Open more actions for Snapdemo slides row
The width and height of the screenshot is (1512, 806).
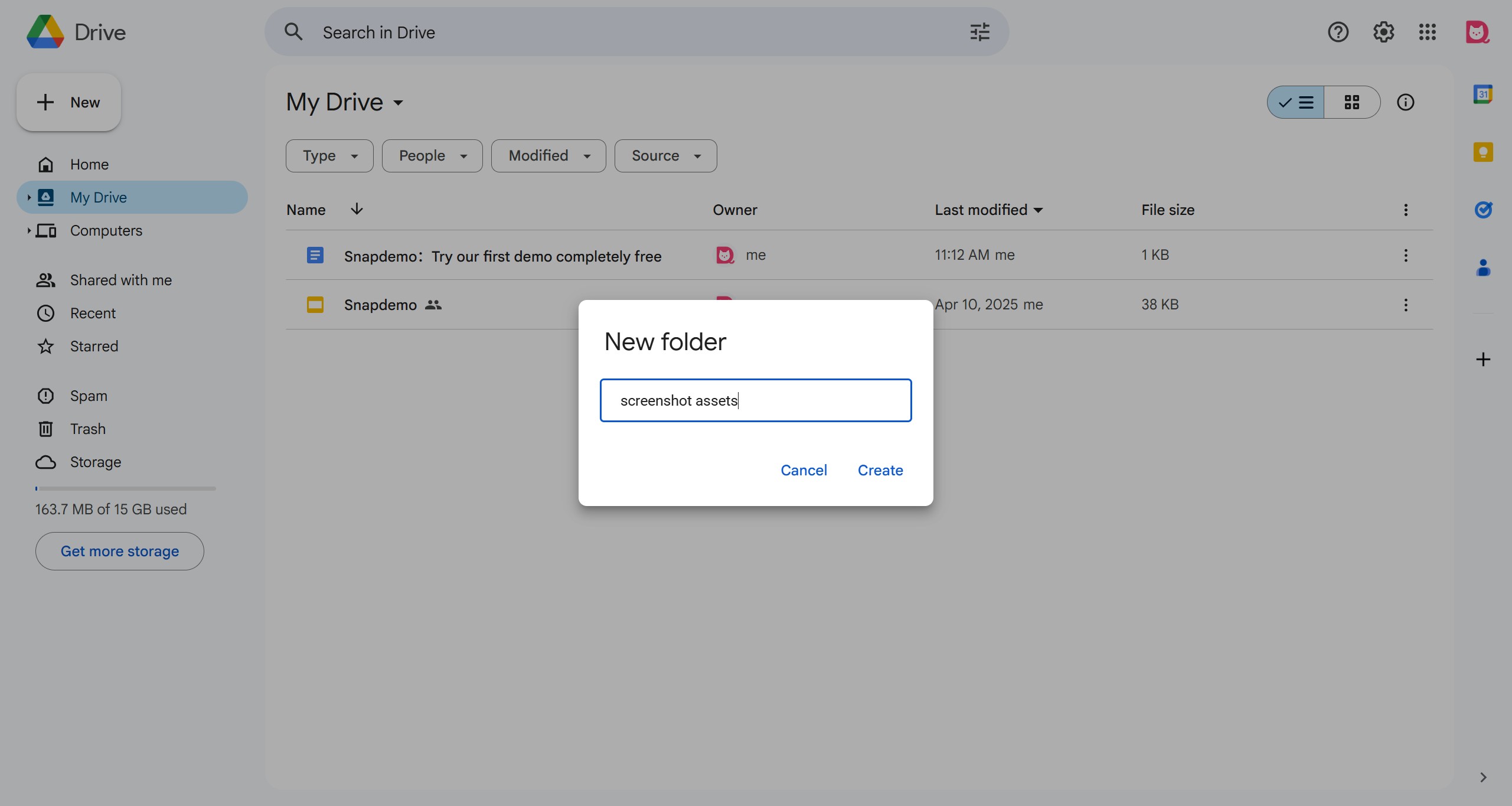pyautogui.click(x=1406, y=305)
